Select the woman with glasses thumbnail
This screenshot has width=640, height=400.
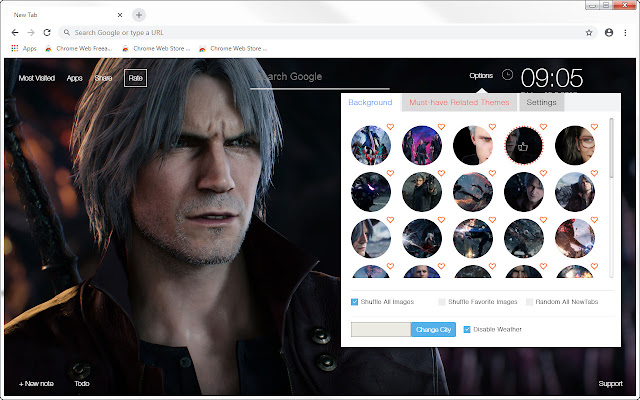pyautogui.click(x=575, y=145)
